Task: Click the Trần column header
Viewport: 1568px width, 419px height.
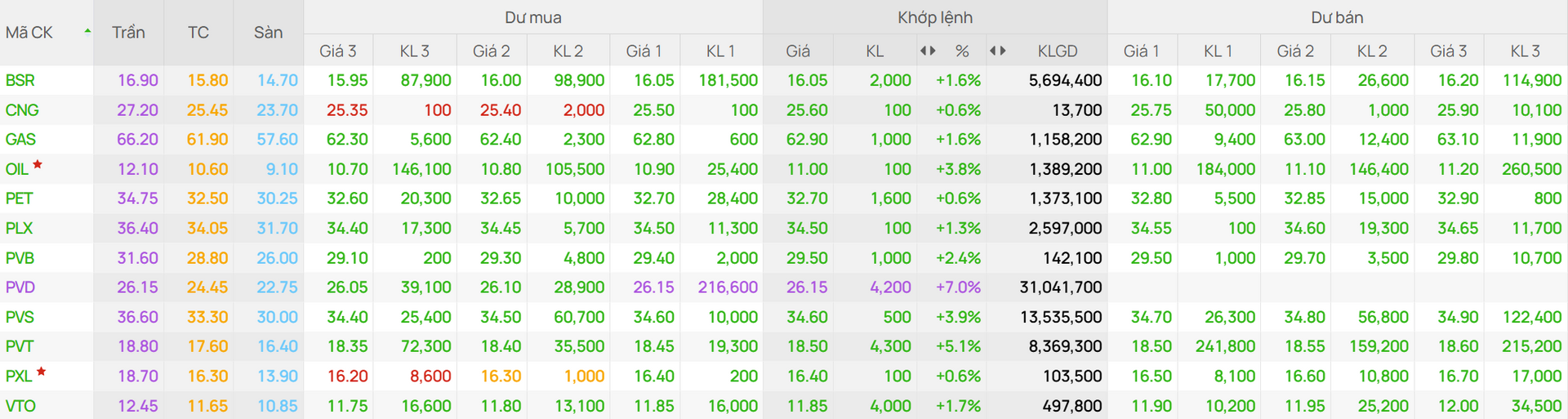Action: pos(128,33)
